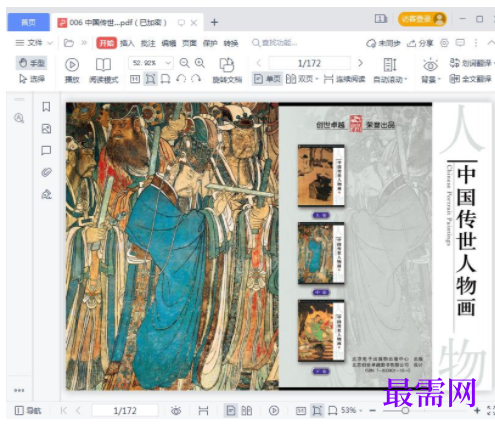Adjust the zoom slider handle in status bar
This screenshot has width=495, height=424.
(x=405, y=411)
